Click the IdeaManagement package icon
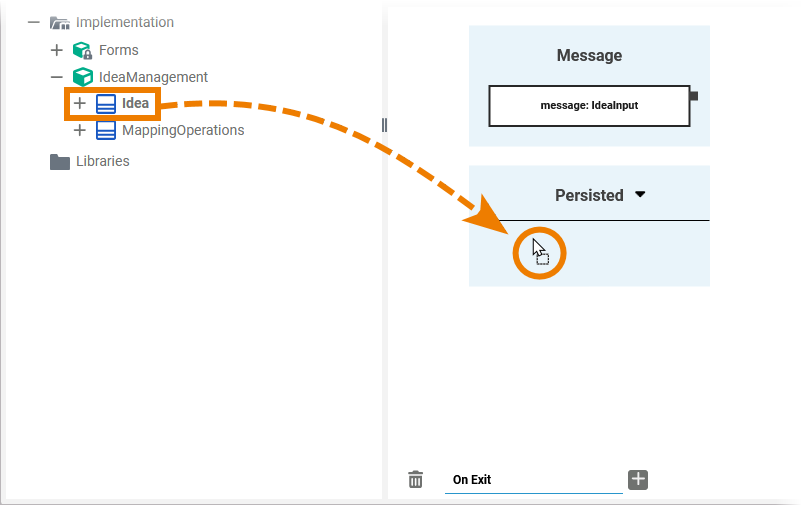Image resolution: width=802 pixels, height=505 pixels. 83,77
